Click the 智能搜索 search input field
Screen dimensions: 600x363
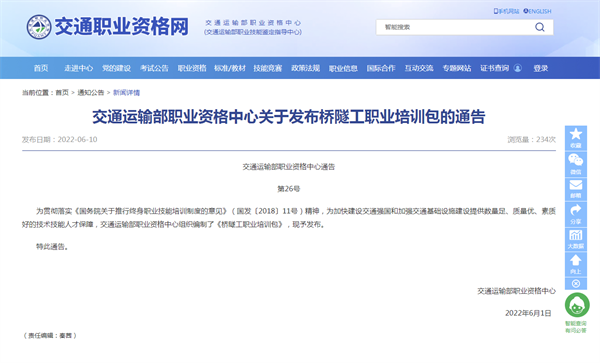pyautogui.click(x=455, y=27)
